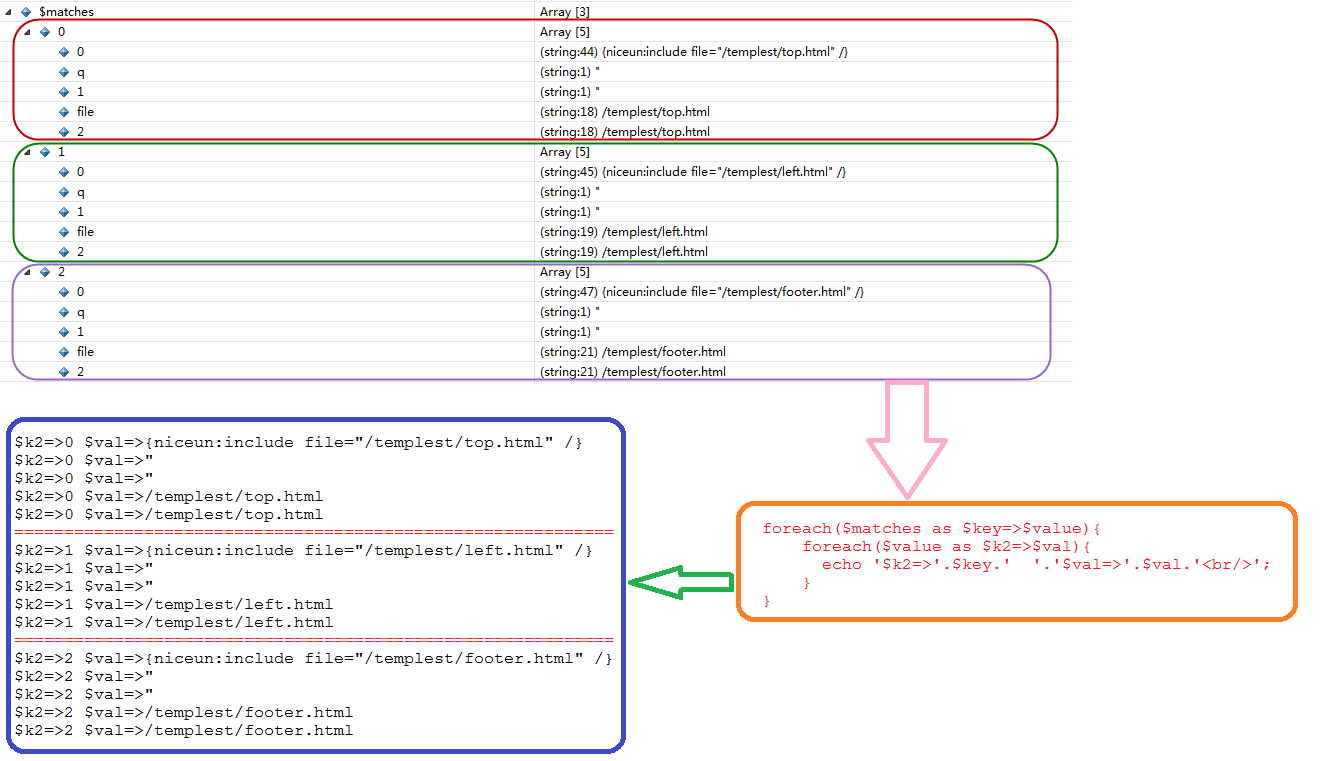
Task: Click the output line '$k2=>1 $val=>{niceun:include file="/templest/left.html" /}'
Action: coord(303,551)
